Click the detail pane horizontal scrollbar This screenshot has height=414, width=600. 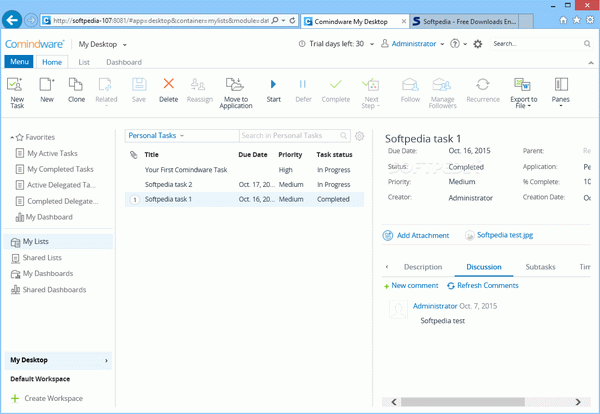point(462,402)
